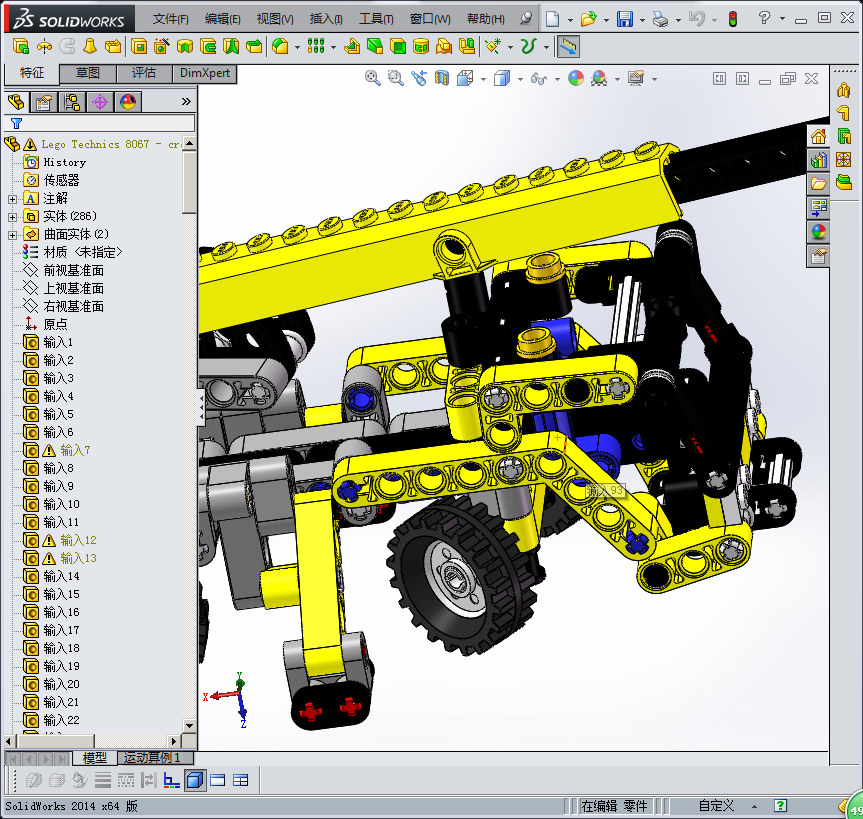Viewport: 863px width, 819px height.
Task: Click the Previous View icon
Action: (x=419, y=79)
